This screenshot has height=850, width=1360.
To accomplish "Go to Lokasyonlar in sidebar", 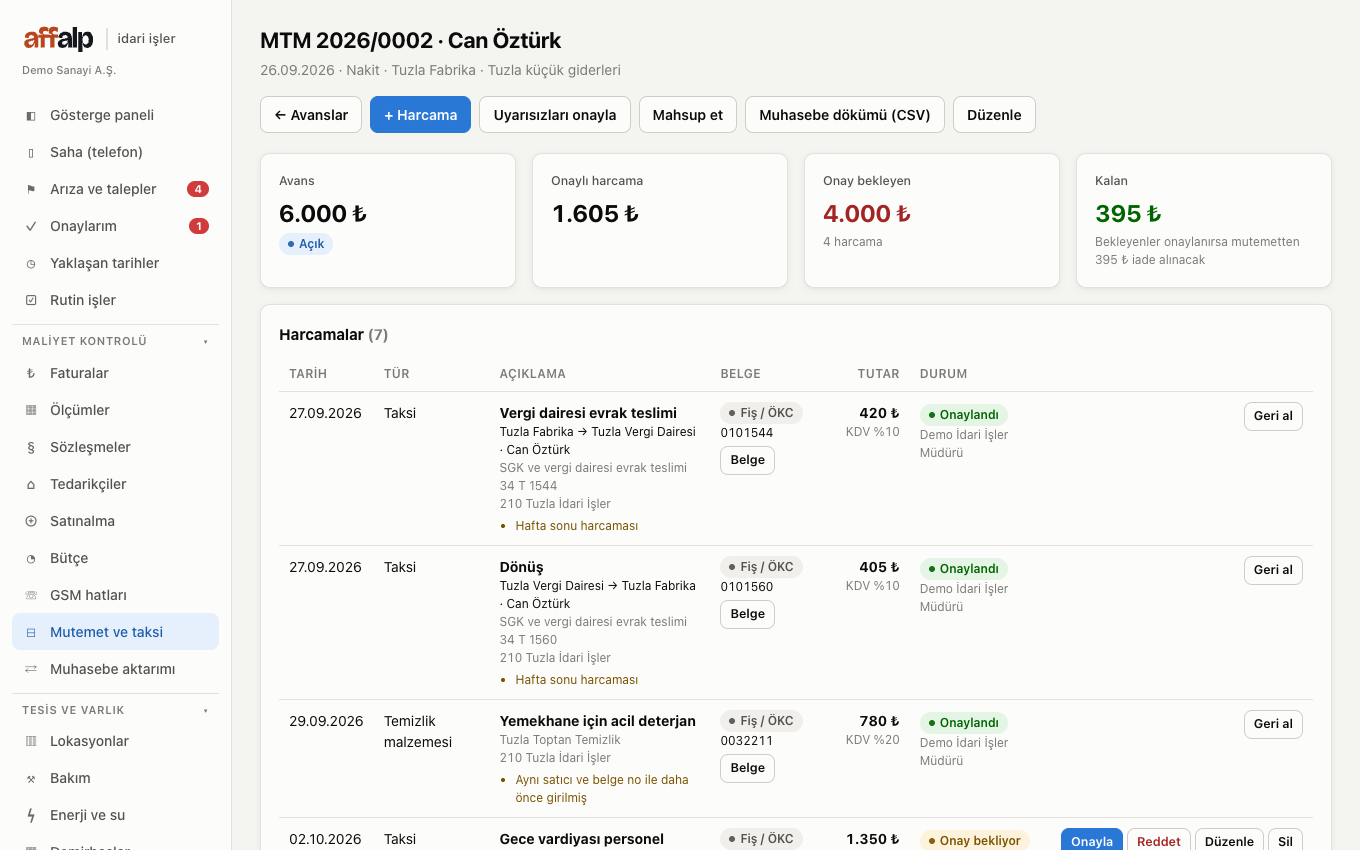I will pyautogui.click(x=115, y=741).
